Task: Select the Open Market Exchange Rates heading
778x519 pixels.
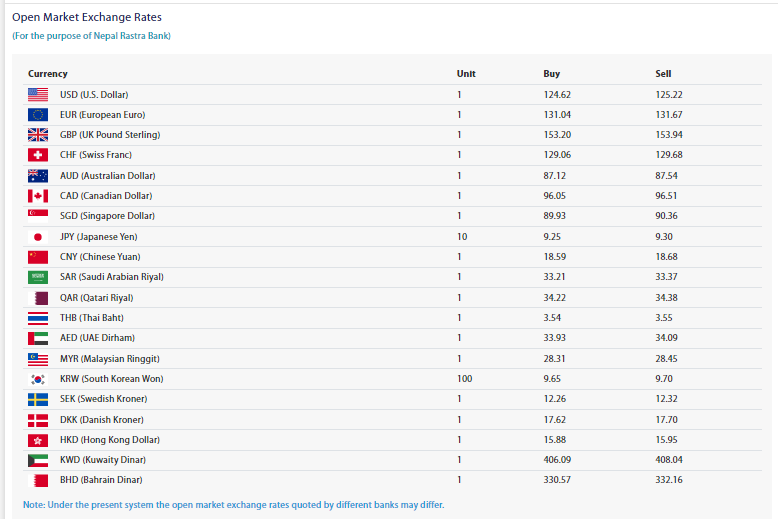Action: point(87,17)
